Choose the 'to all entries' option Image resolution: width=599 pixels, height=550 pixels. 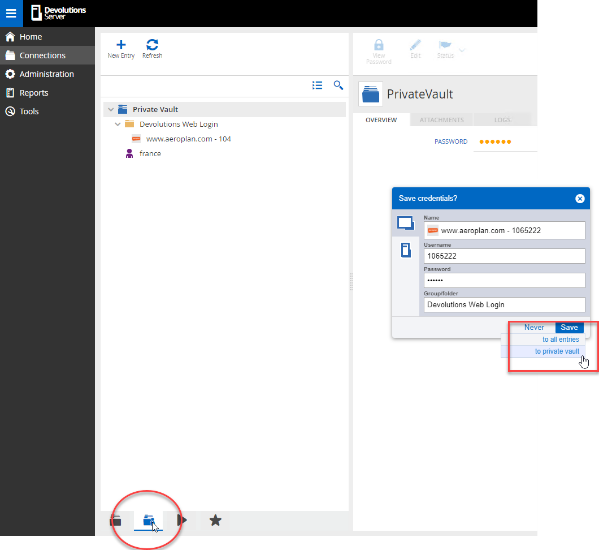coord(560,340)
